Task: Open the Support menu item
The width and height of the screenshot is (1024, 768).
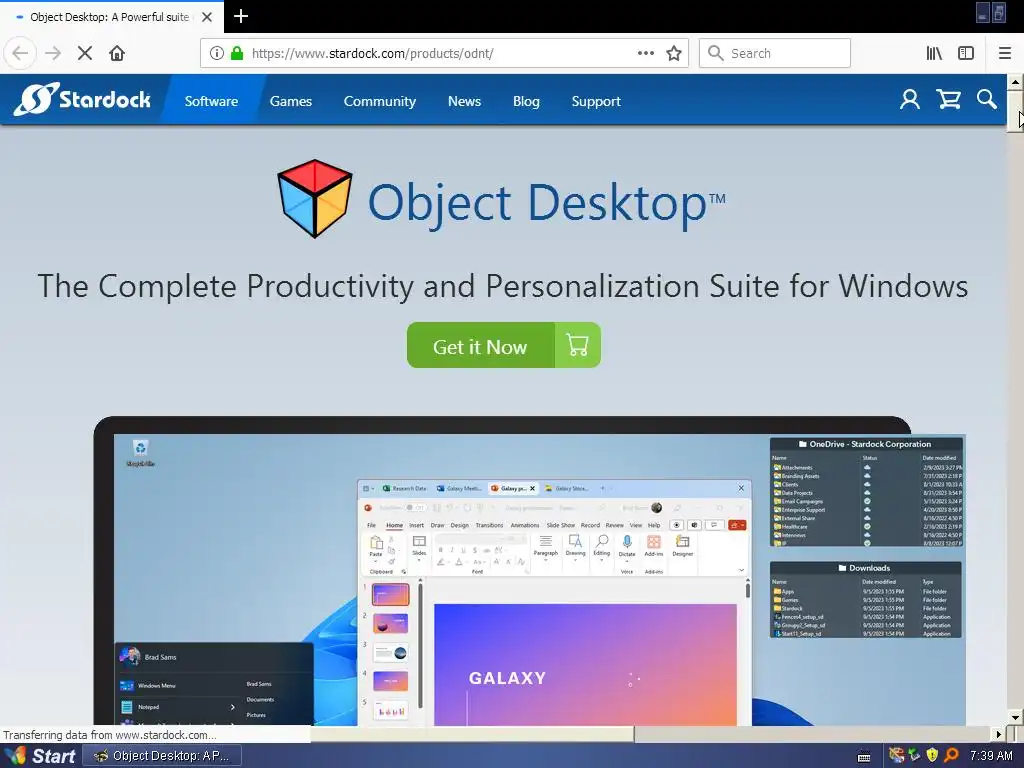Action: (596, 101)
